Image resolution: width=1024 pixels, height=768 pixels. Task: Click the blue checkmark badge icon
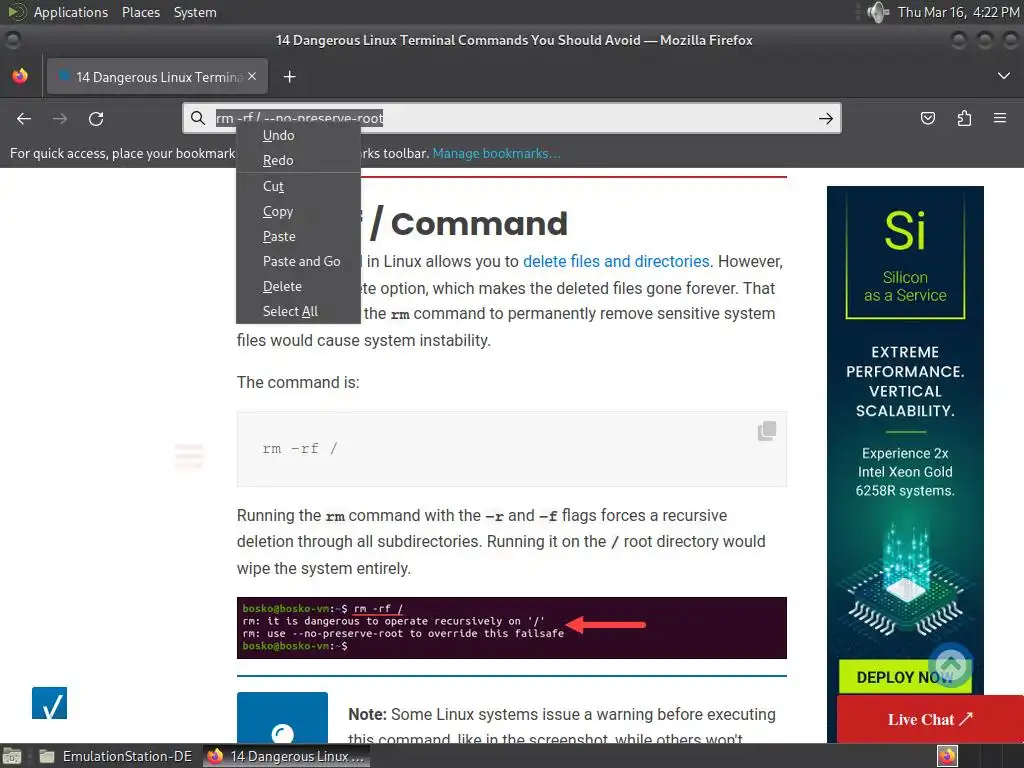[x=50, y=703]
